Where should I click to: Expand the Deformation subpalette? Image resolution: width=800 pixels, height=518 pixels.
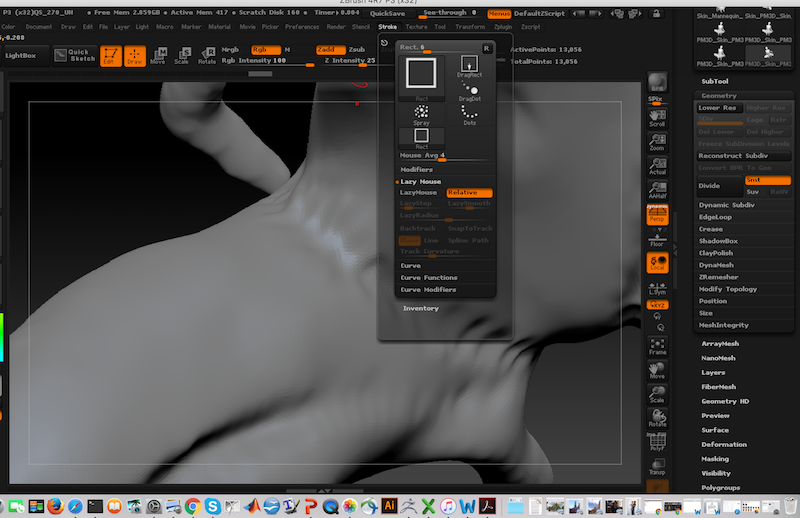pos(723,445)
